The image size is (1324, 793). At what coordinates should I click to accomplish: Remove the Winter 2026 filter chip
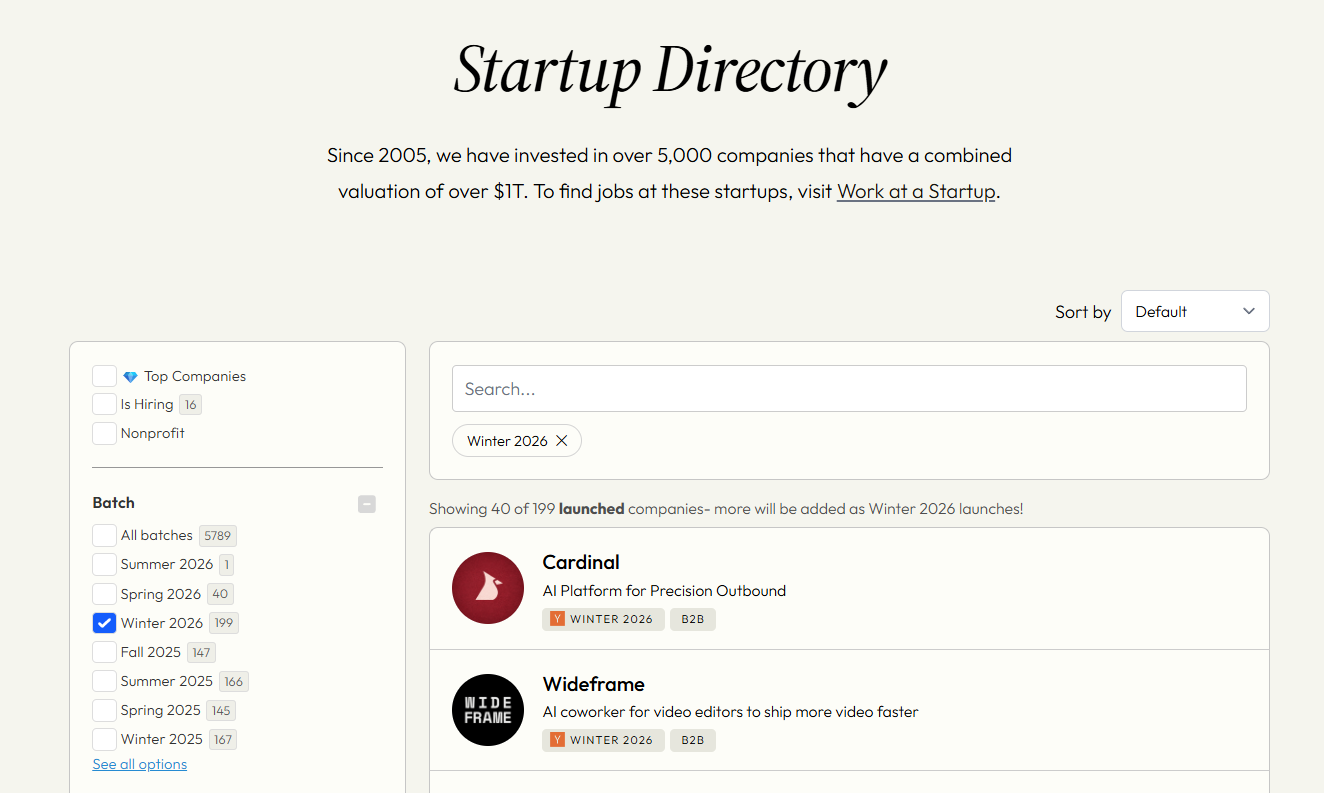pos(562,441)
